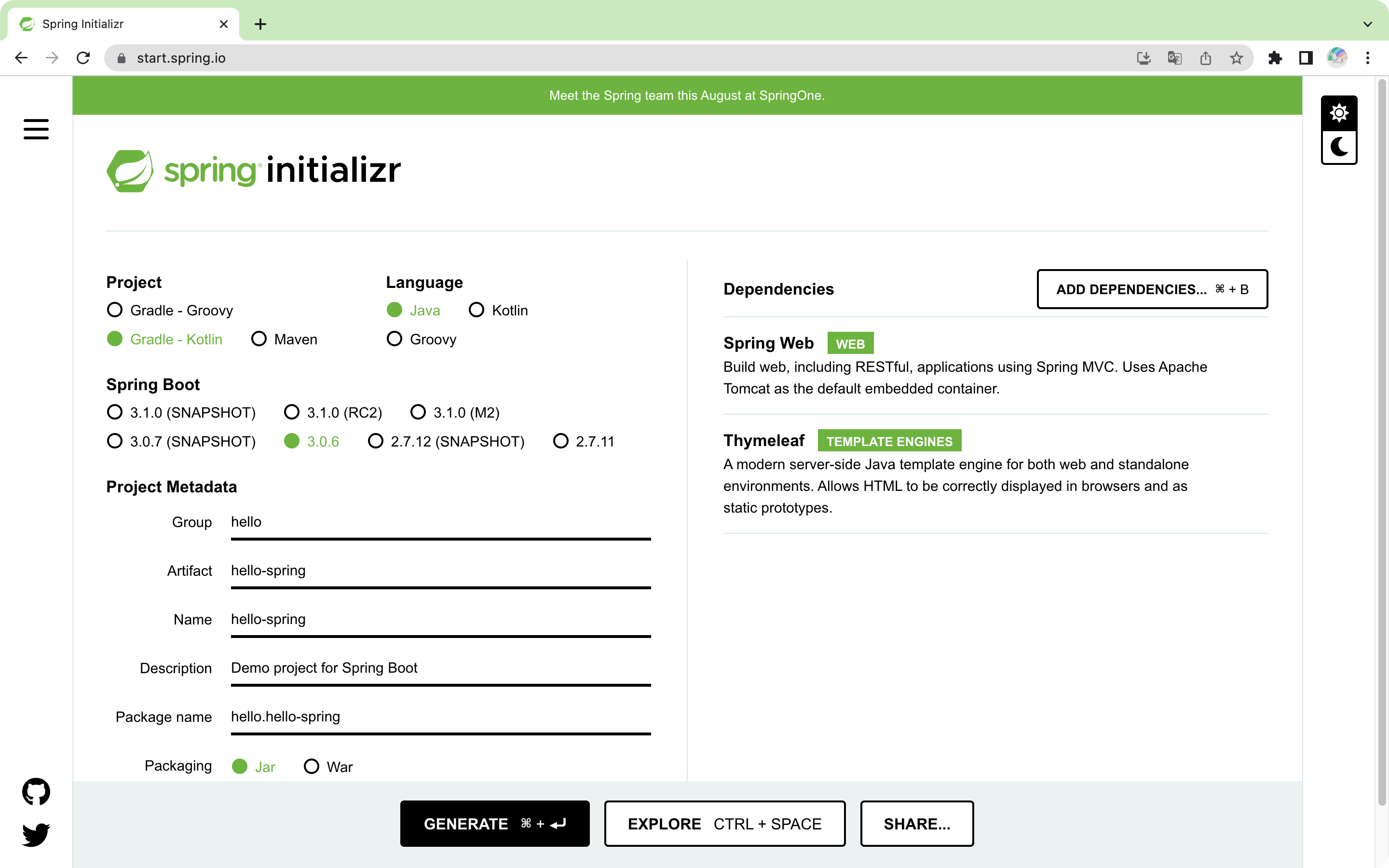Image resolution: width=1389 pixels, height=868 pixels.
Task: Choose Groovy language
Action: pos(422,339)
